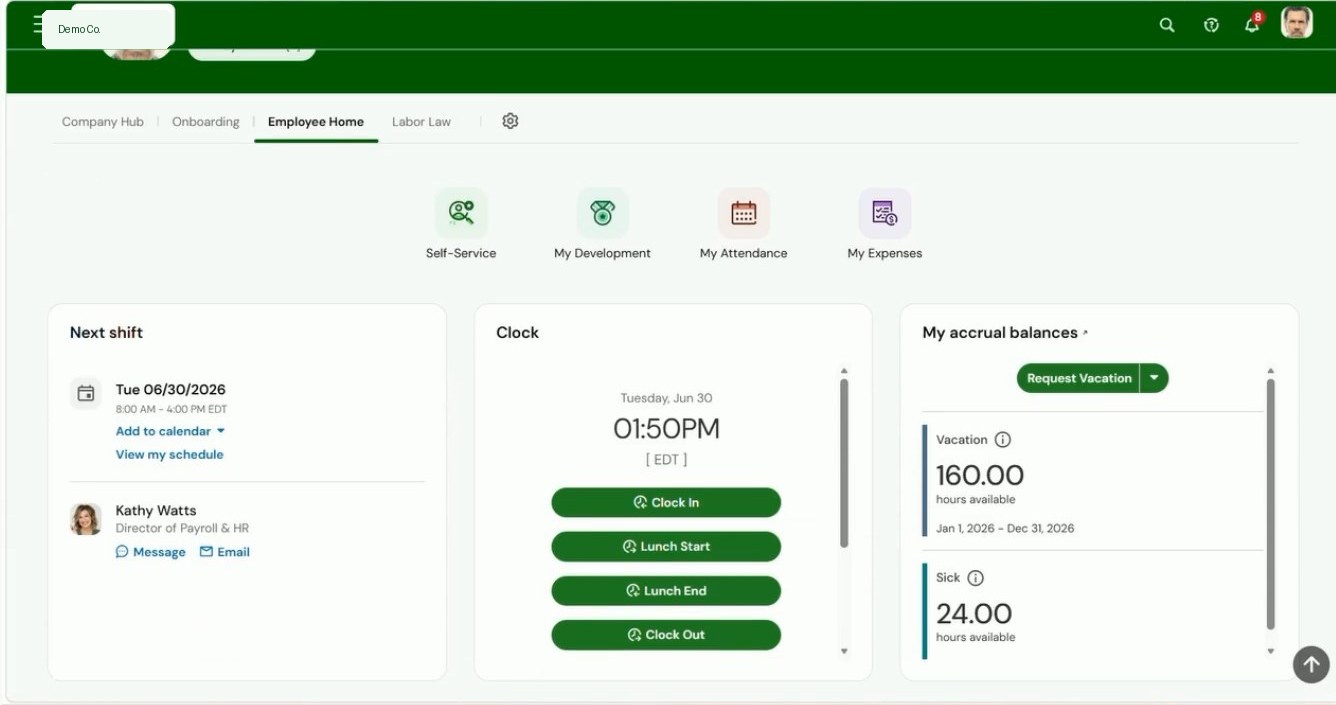Screen dimensions: 1336x705
Task: Click the Clock In button
Action: [666, 503]
